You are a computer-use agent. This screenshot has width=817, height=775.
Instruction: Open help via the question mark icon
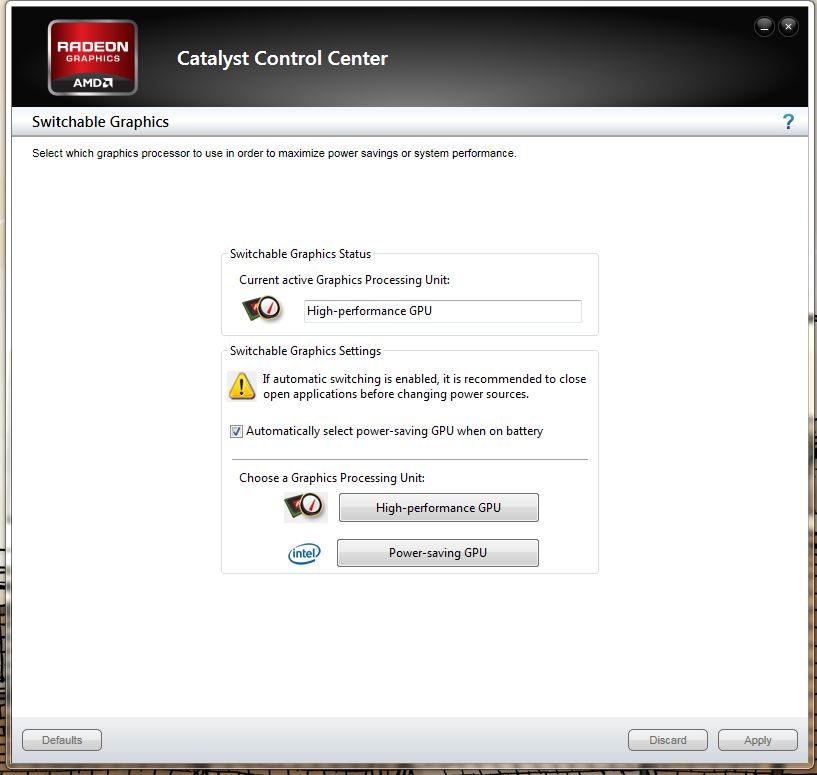[788, 121]
